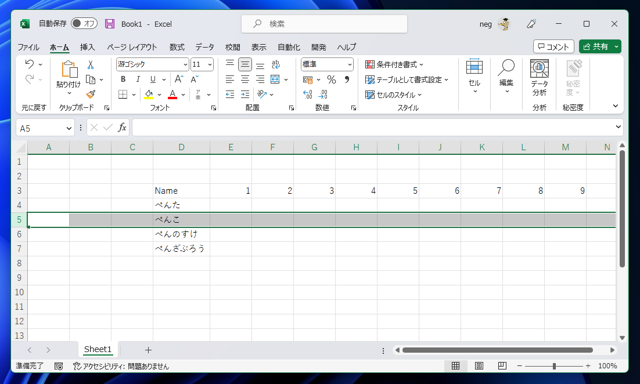The width and height of the screenshot is (640, 384).
Task: Select the cell containing ぺんのすけ
Action: 182,234
